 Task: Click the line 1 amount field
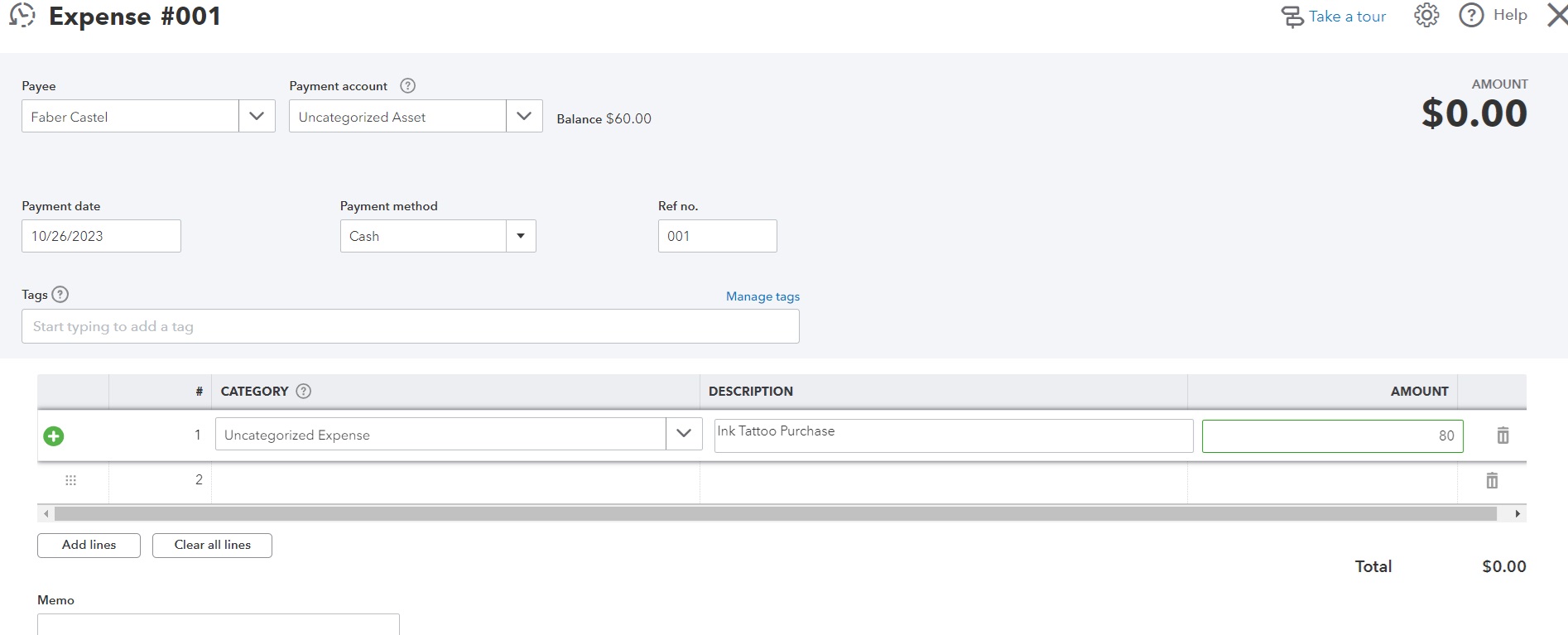tap(1333, 436)
